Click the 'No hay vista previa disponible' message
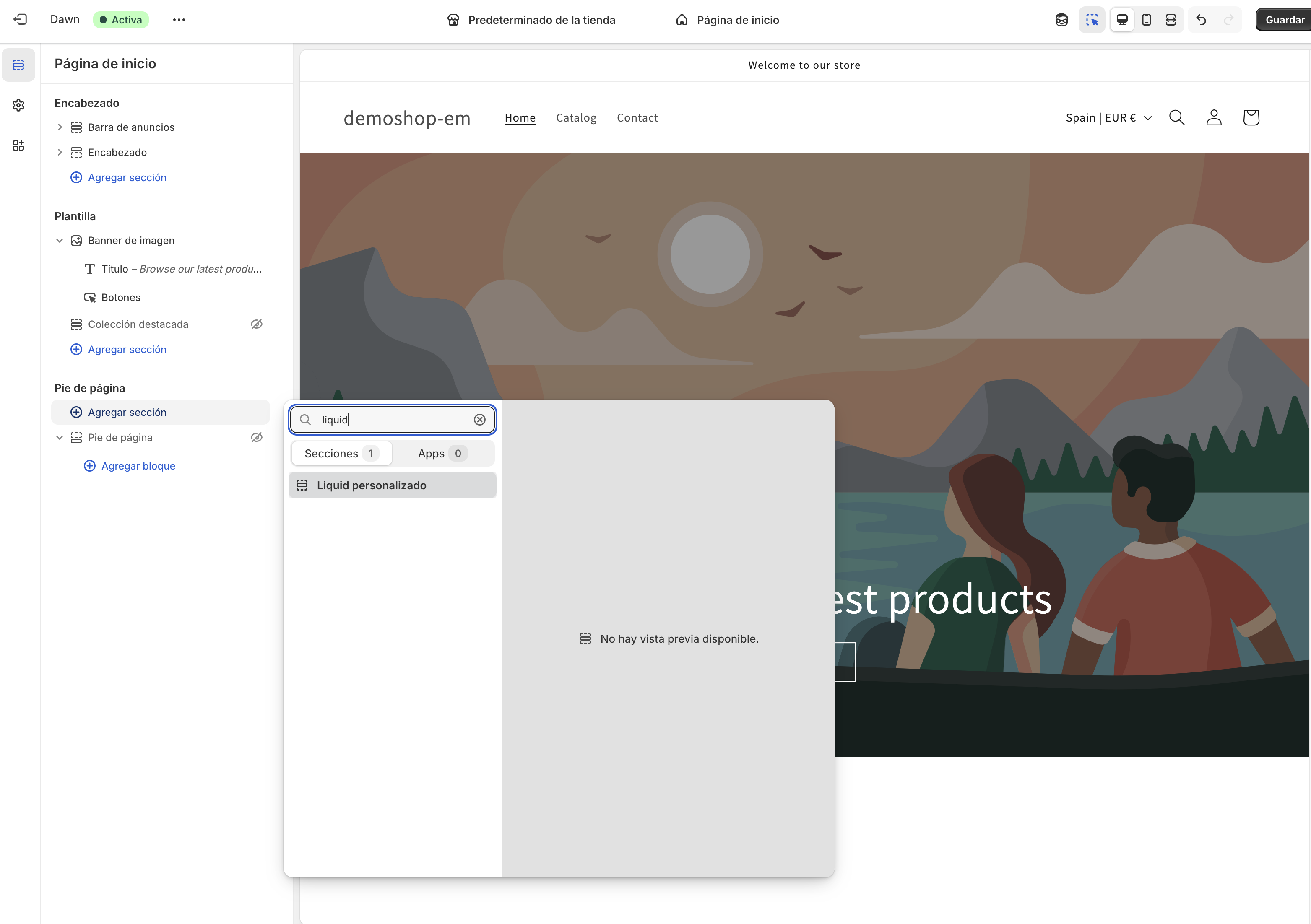 [x=669, y=638]
